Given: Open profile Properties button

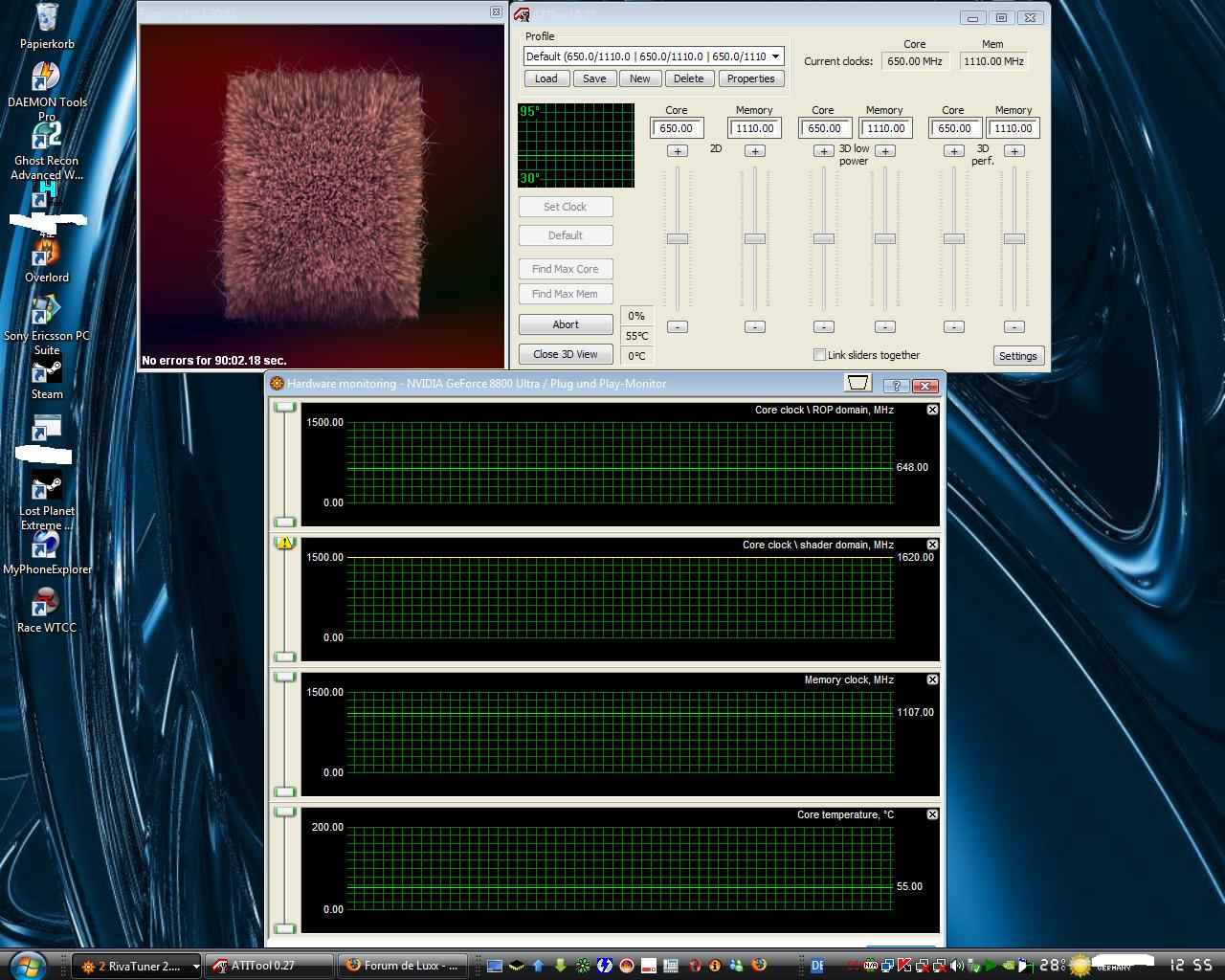Looking at the screenshot, I should (750, 79).
